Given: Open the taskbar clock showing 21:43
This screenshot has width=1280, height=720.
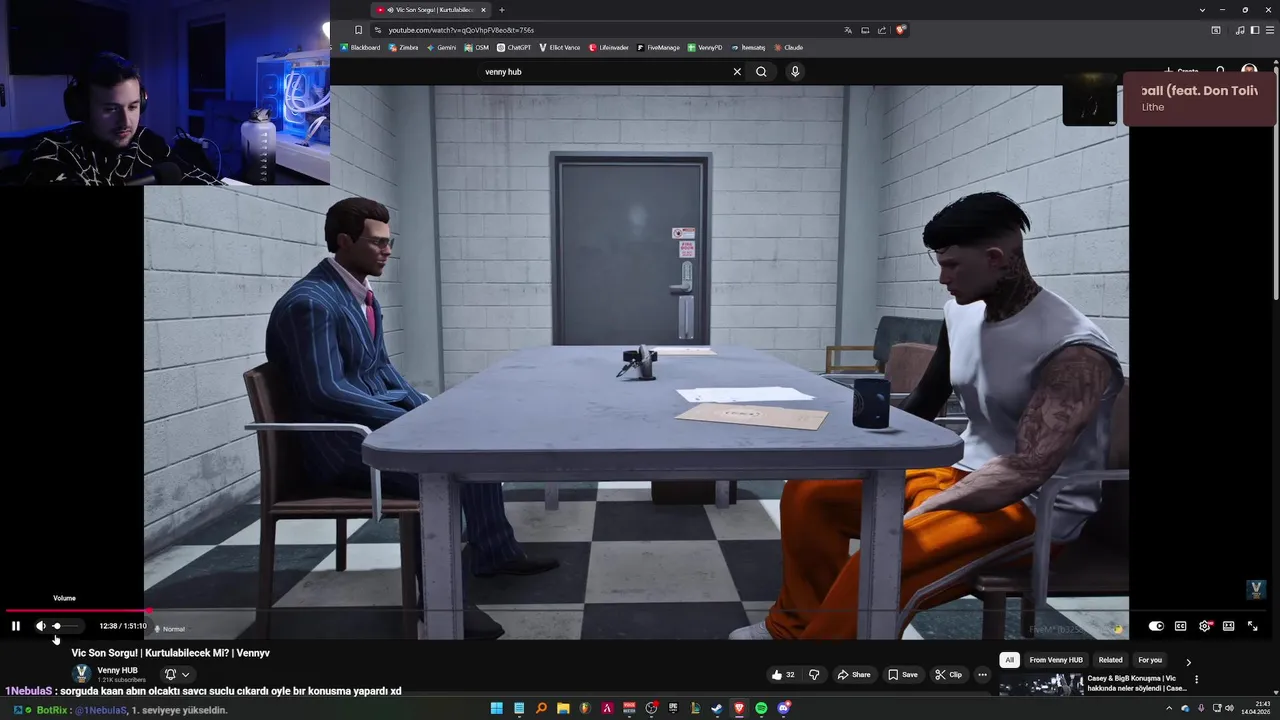Looking at the screenshot, I should 1255,708.
